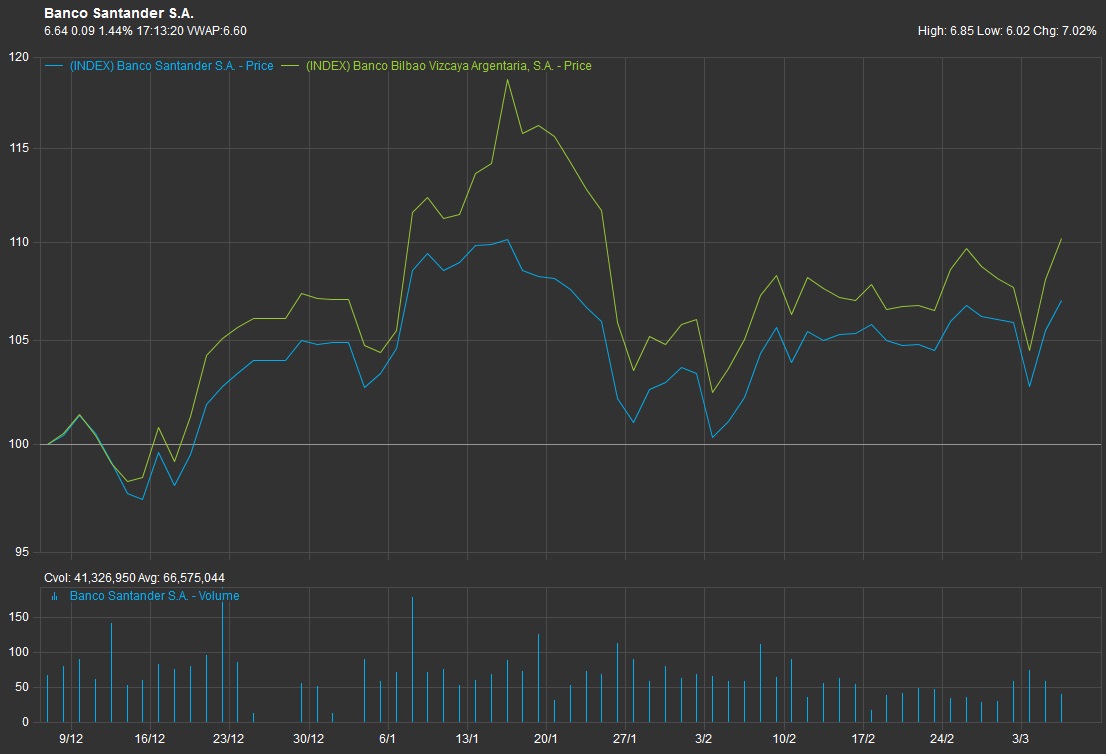Click the Banco Santander Volume legend label

pyautogui.click(x=154, y=596)
